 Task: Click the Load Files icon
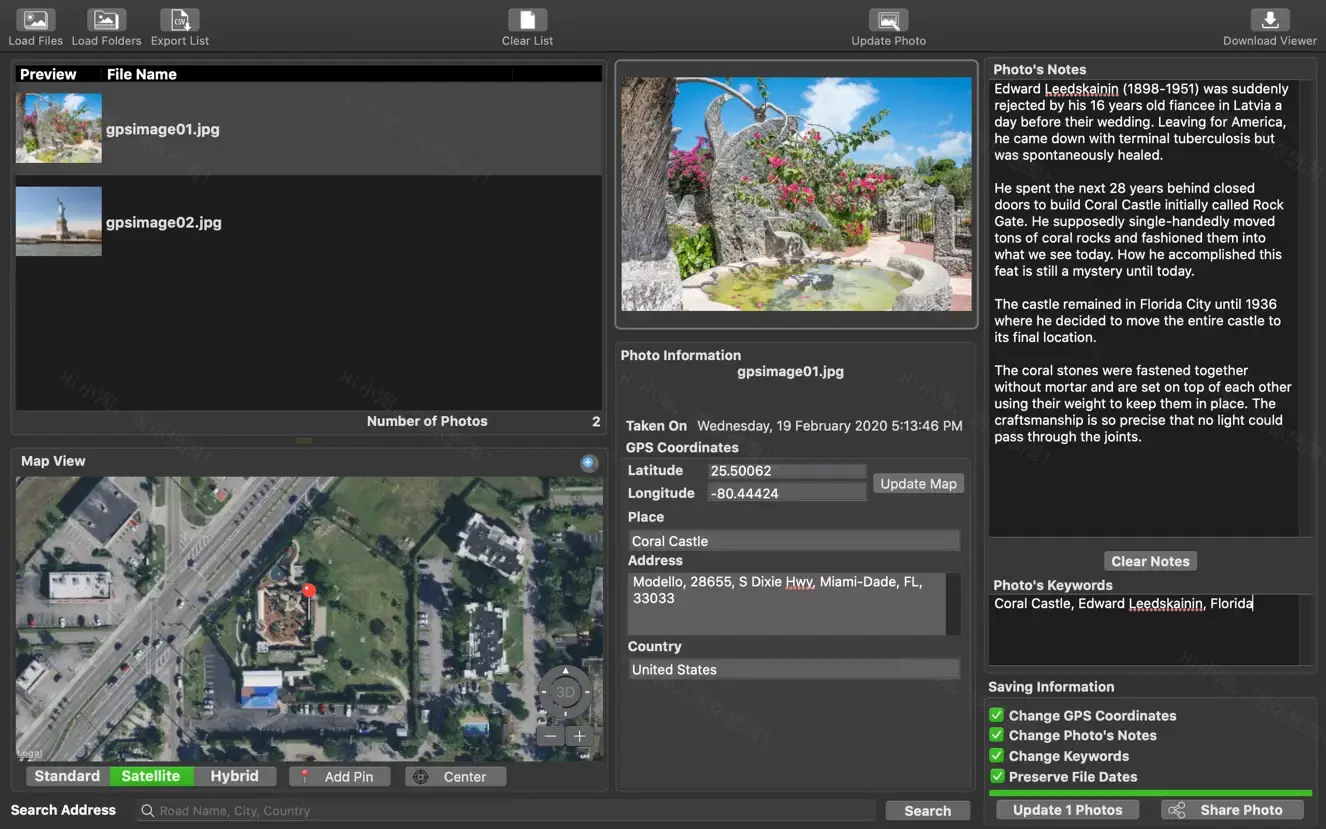35,17
